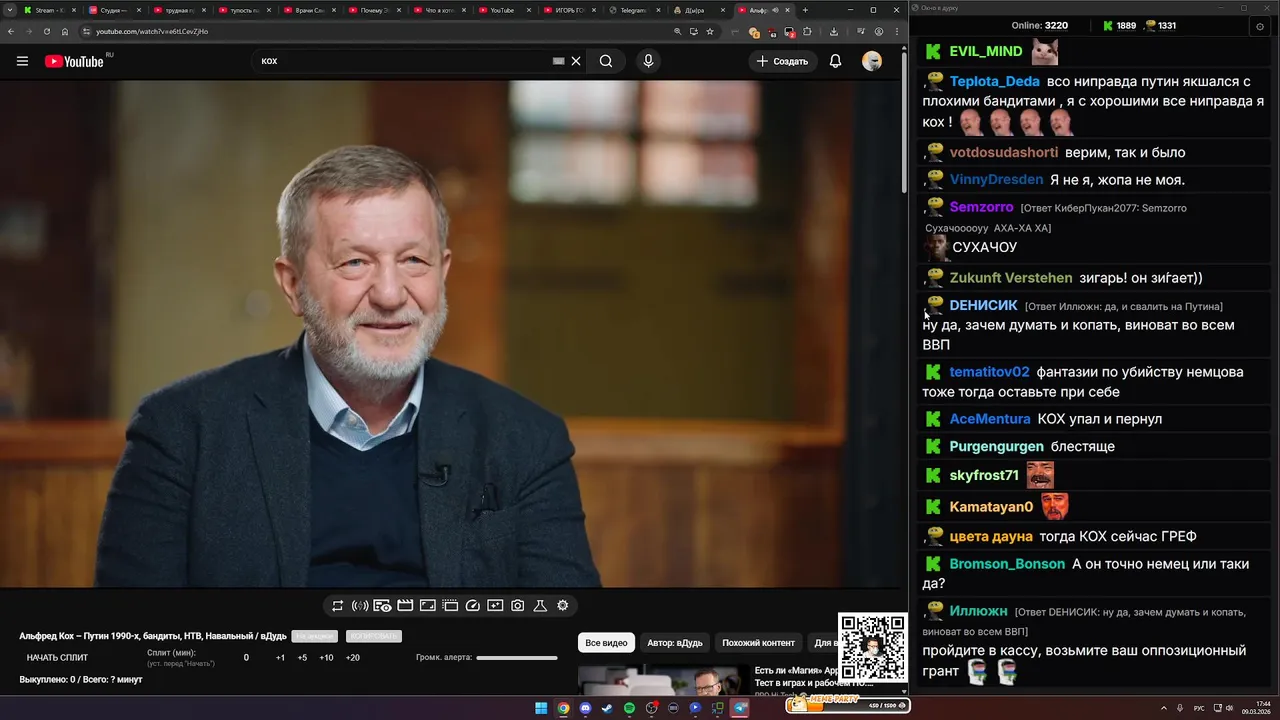Open Steam from the taskbar

point(607,708)
